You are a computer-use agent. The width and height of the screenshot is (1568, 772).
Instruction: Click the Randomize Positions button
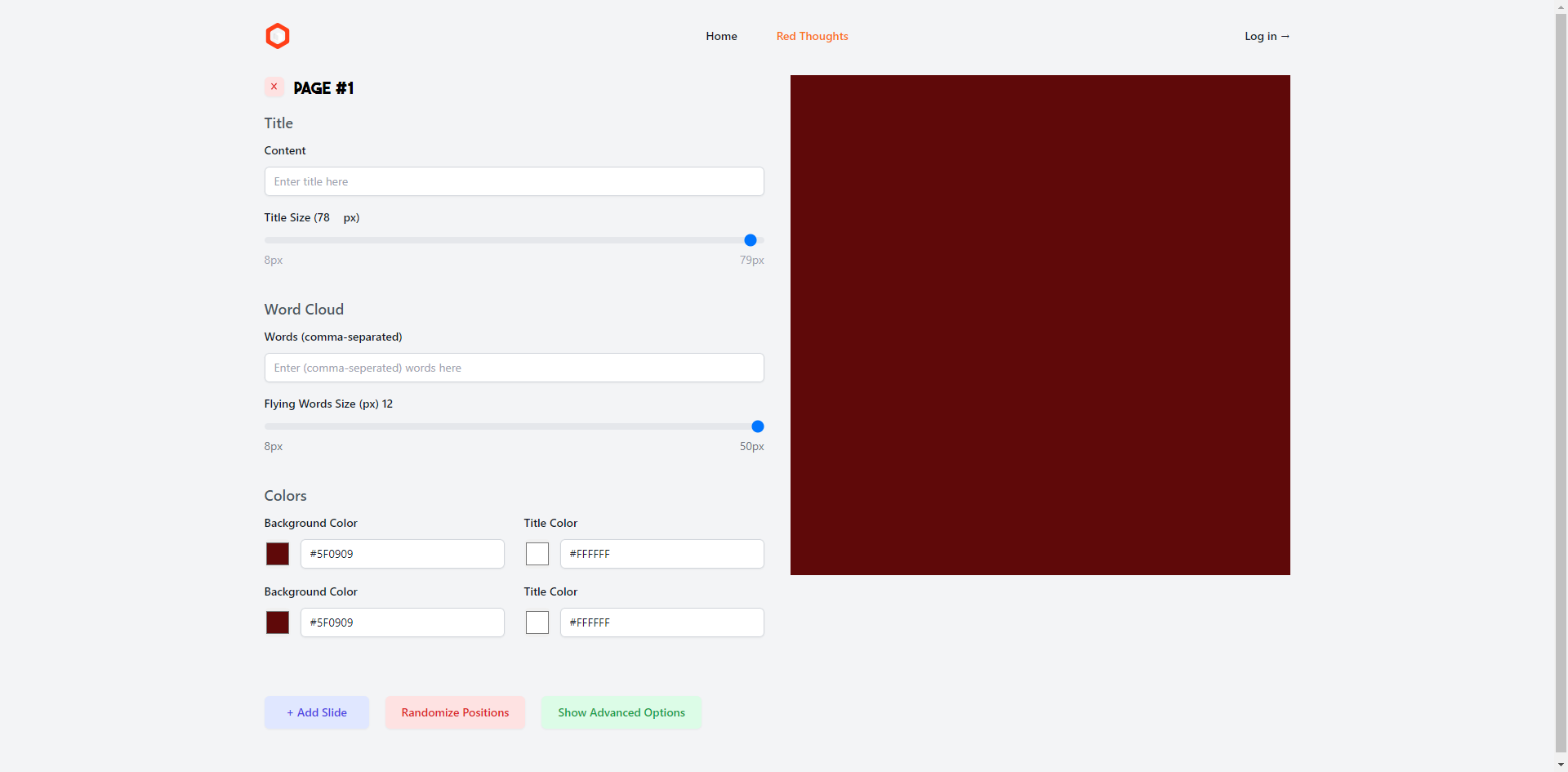(x=454, y=712)
